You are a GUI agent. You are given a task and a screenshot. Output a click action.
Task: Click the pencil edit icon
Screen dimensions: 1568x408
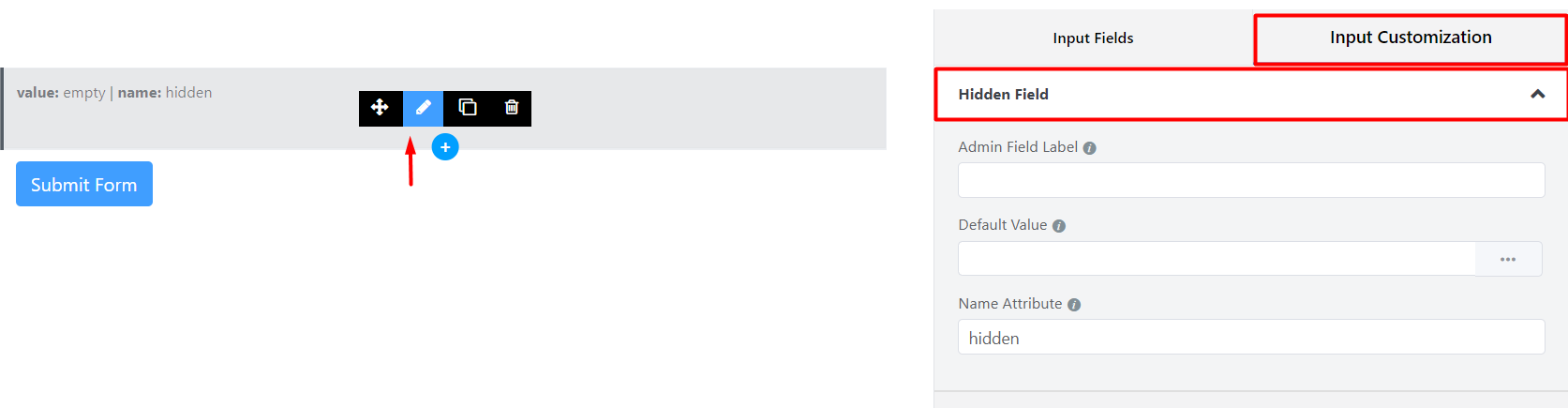[423, 108]
